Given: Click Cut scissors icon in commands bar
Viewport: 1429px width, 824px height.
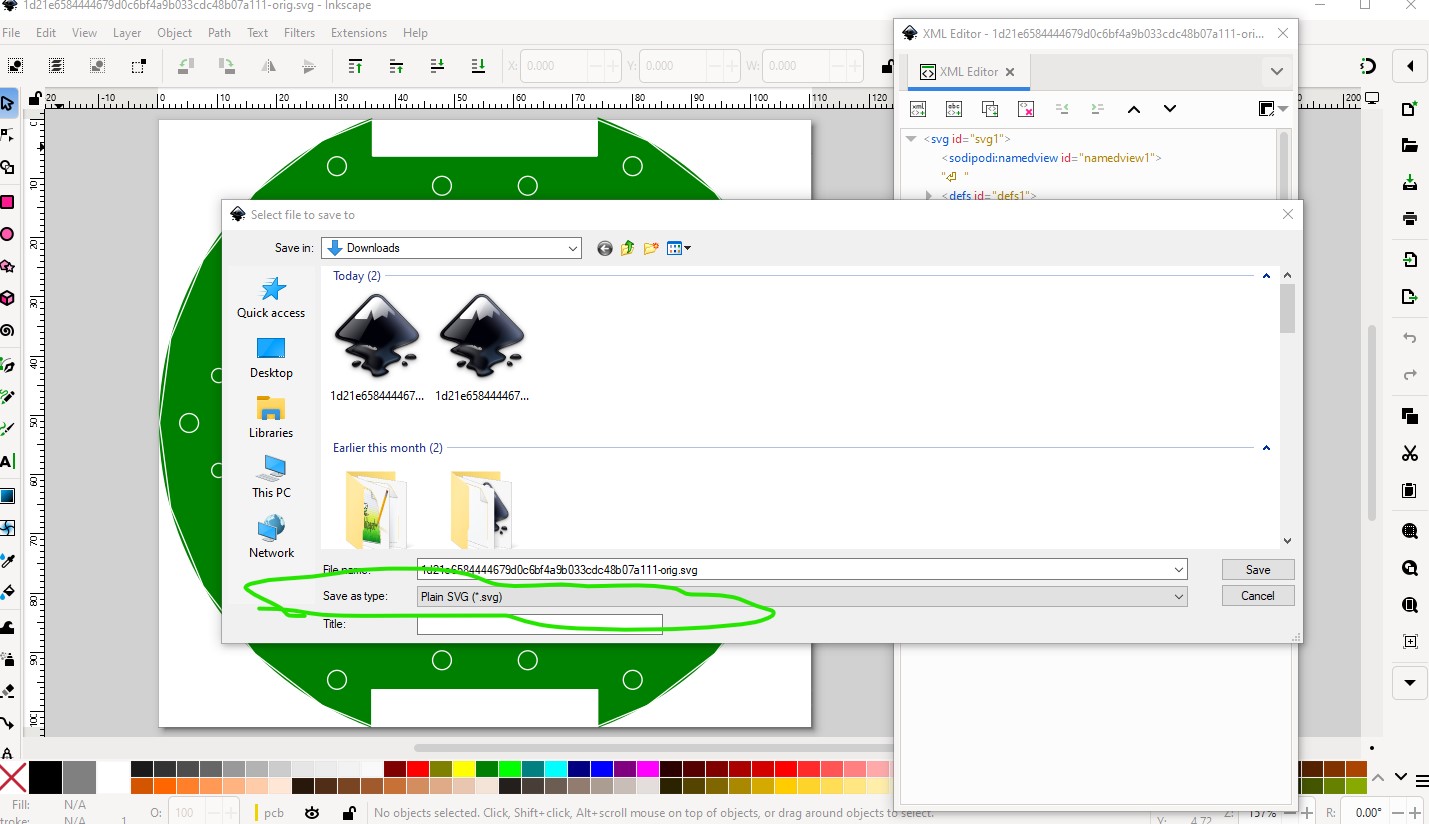Looking at the screenshot, I should [x=1410, y=453].
